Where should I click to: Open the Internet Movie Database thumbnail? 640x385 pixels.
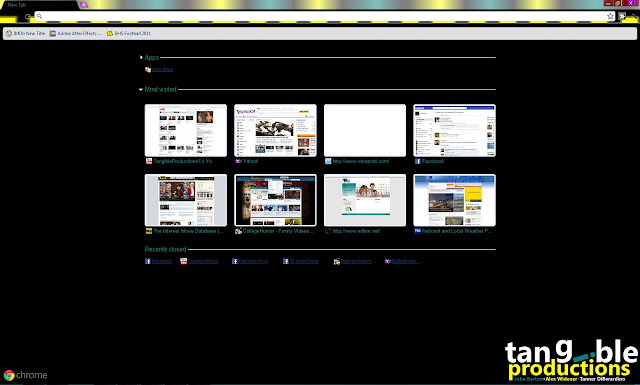pos(186,200)
